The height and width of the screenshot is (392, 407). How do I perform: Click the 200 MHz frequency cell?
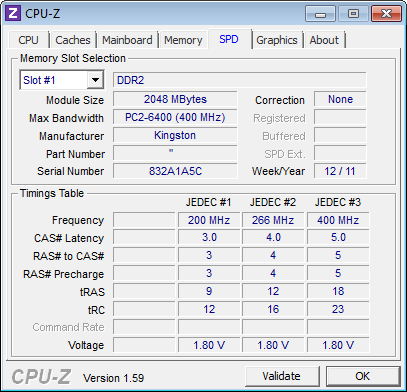pos(209,220)
